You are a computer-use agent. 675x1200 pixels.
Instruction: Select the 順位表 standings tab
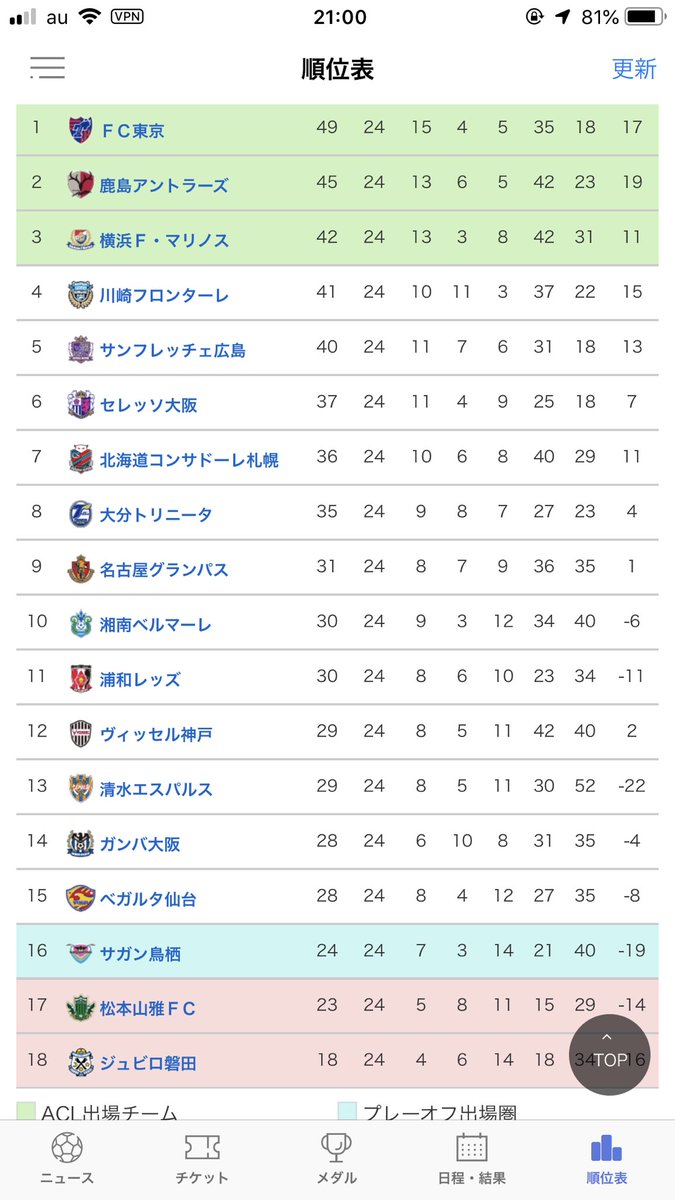tap(607, 1159)
